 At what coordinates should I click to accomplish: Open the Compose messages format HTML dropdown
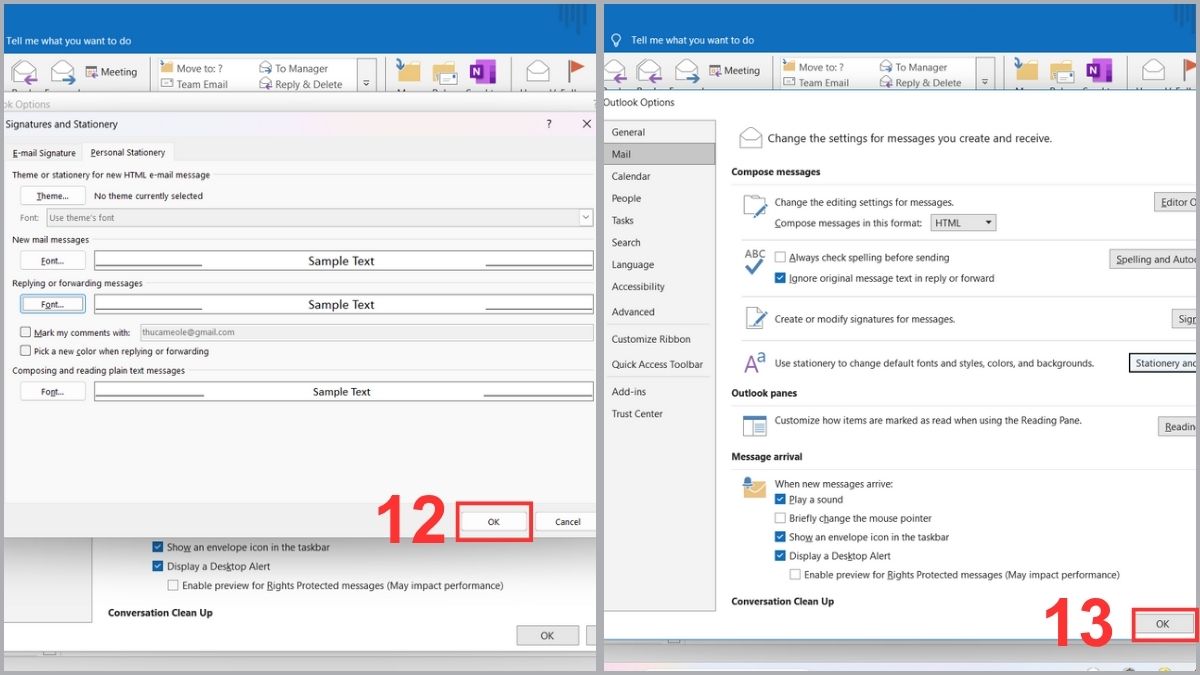[963, 223]
